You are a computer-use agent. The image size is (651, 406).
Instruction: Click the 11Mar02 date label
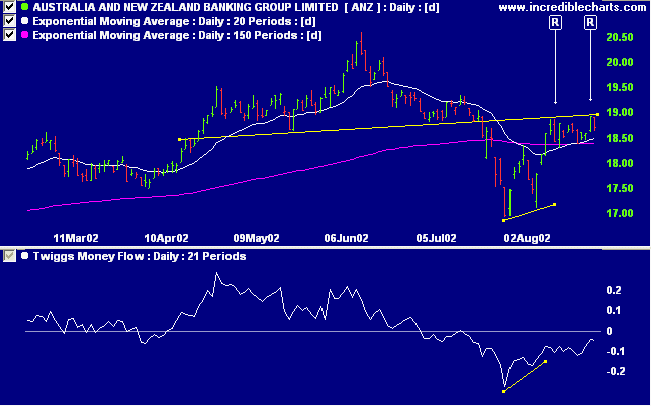76,238
